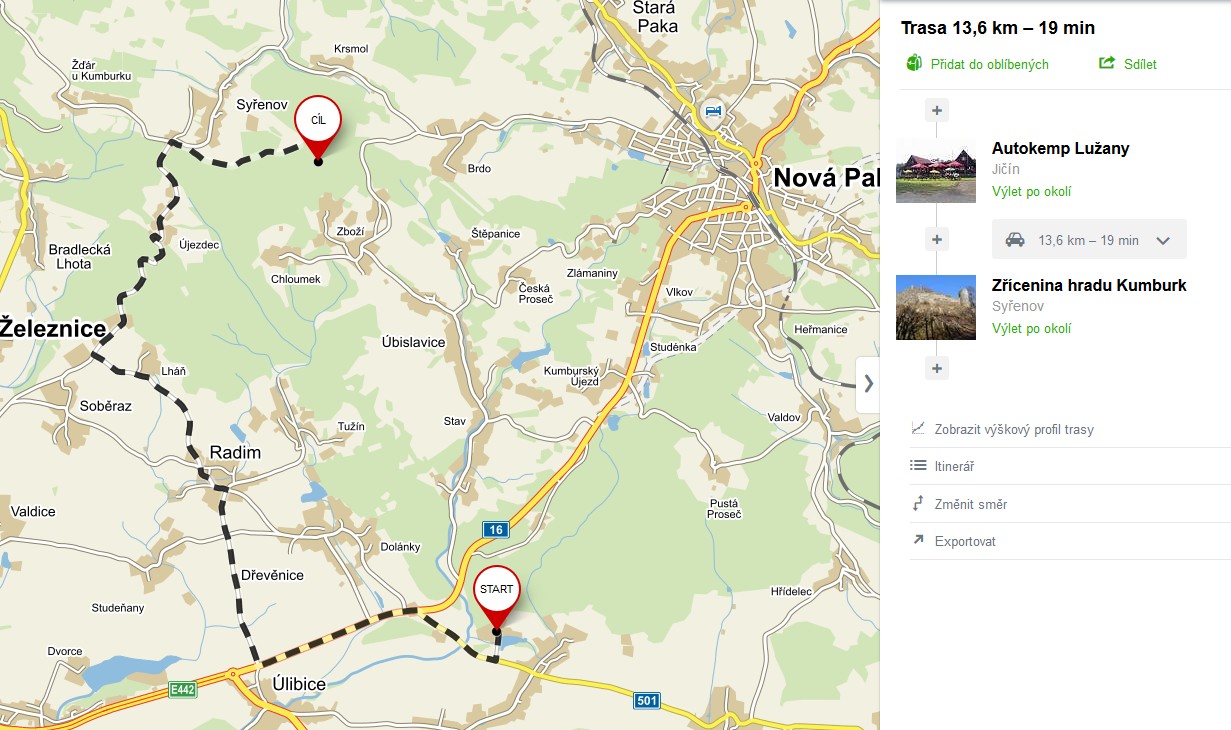Open the Kumburk castle ruin thumbnail
The height and width of the screenshot is (730, 1231).
[936, 307]
